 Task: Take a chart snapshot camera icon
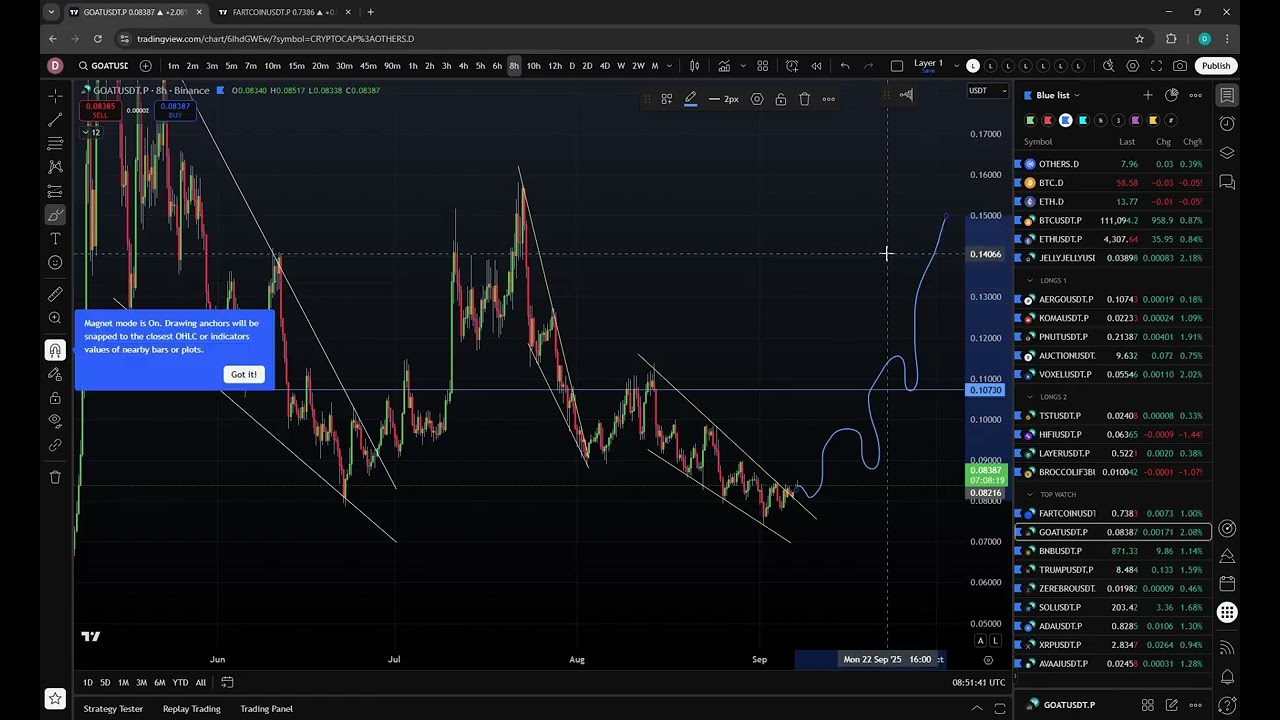(x=1180, y=66)
